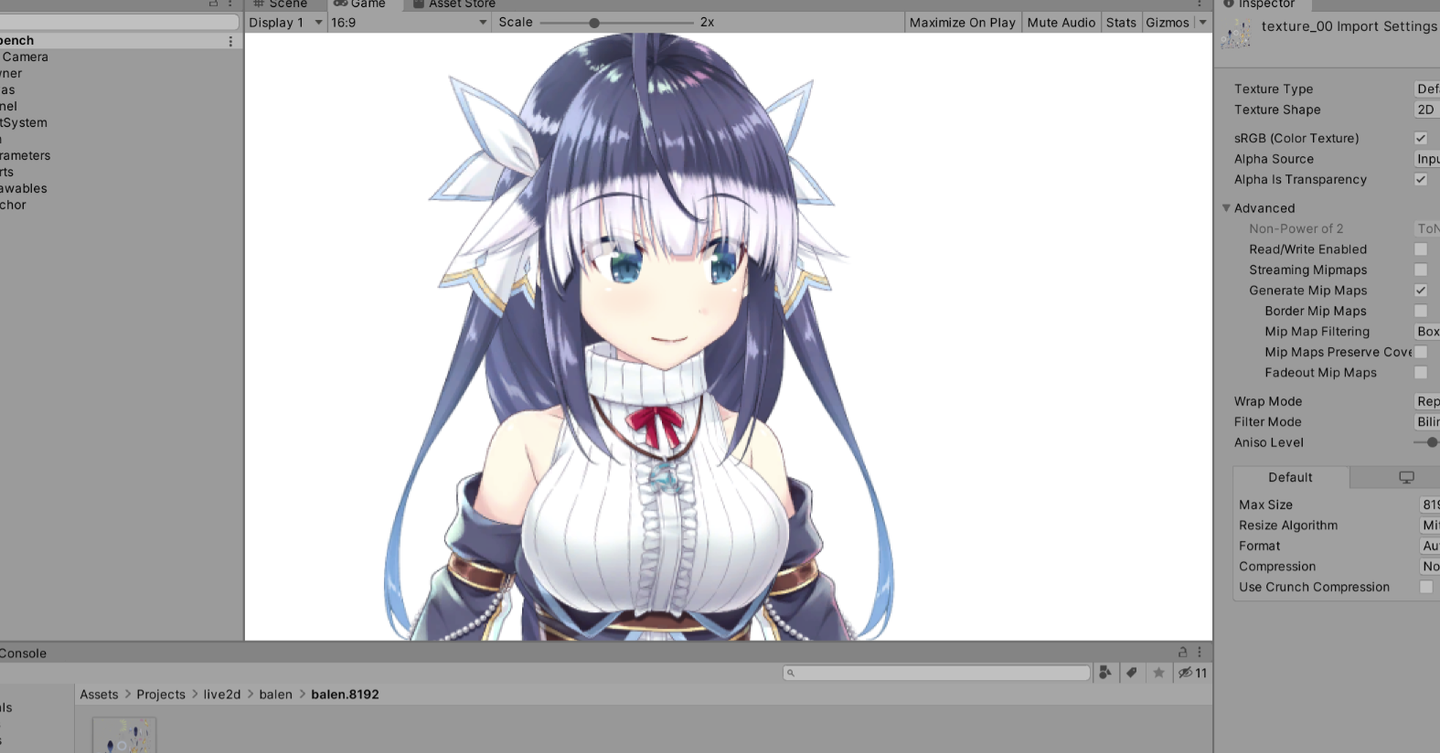Collapse the Advanced section
This screenshot has width=1440, height=753.
[x=1226, y=208]
